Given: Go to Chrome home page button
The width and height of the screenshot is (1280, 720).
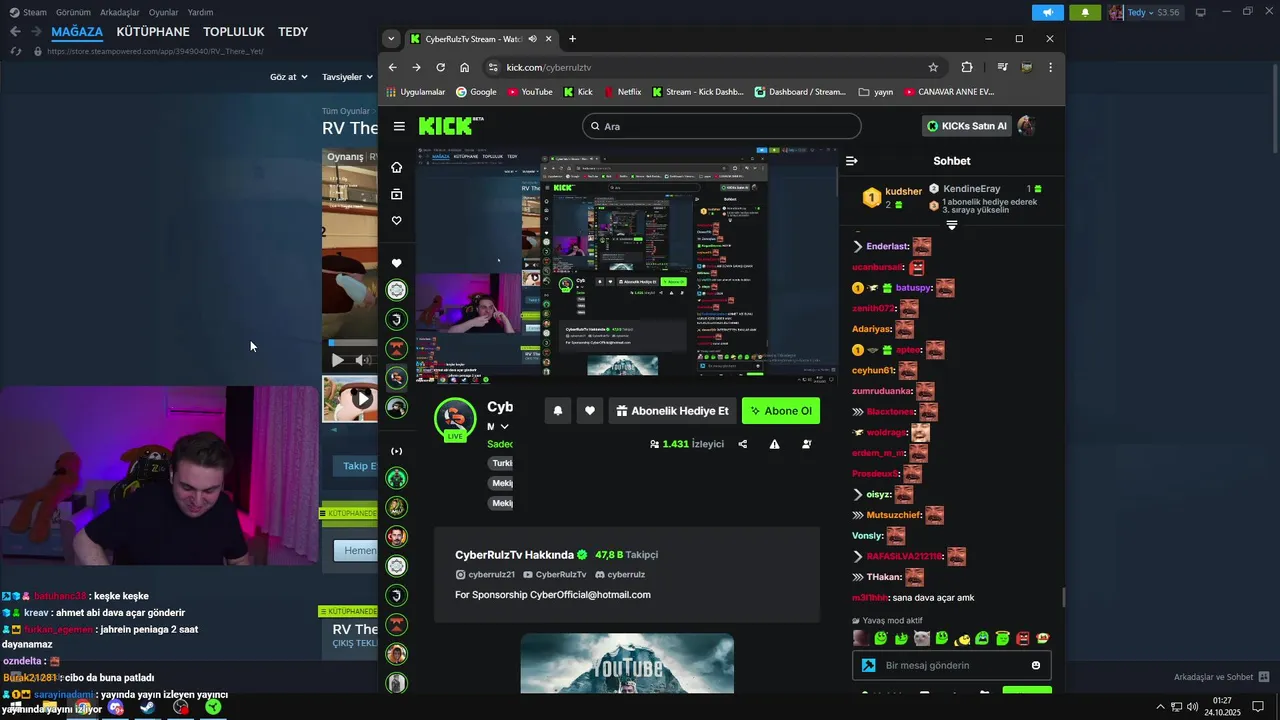Looking at the screenshot, I should [464, 67].
